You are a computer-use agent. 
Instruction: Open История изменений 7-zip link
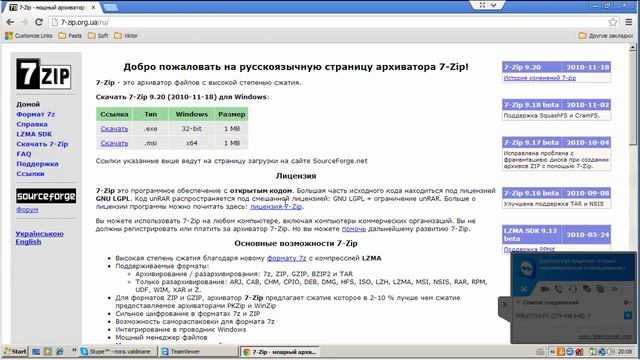point(540,78)
